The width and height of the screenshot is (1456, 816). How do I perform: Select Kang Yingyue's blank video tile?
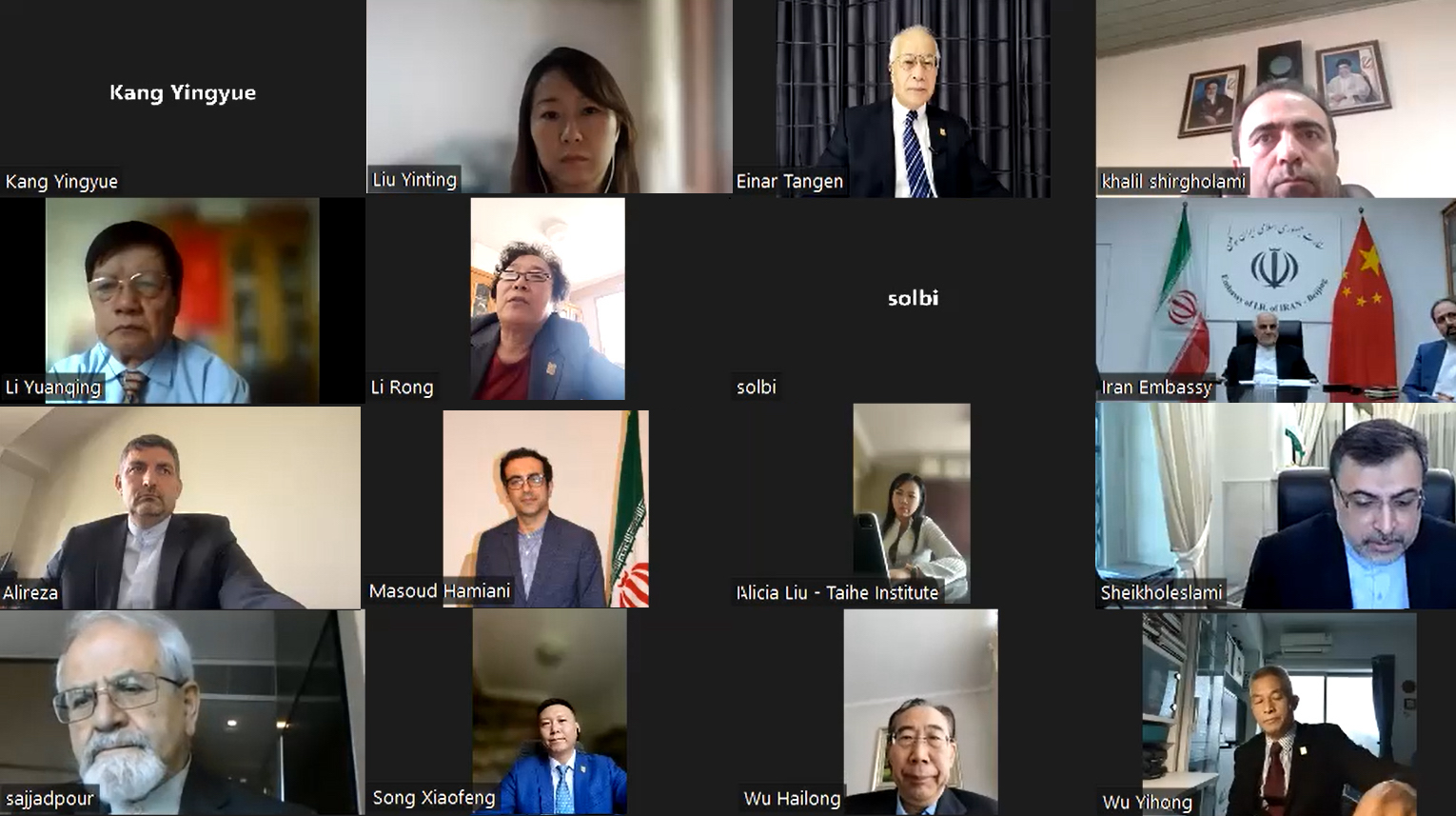(183, 96)
